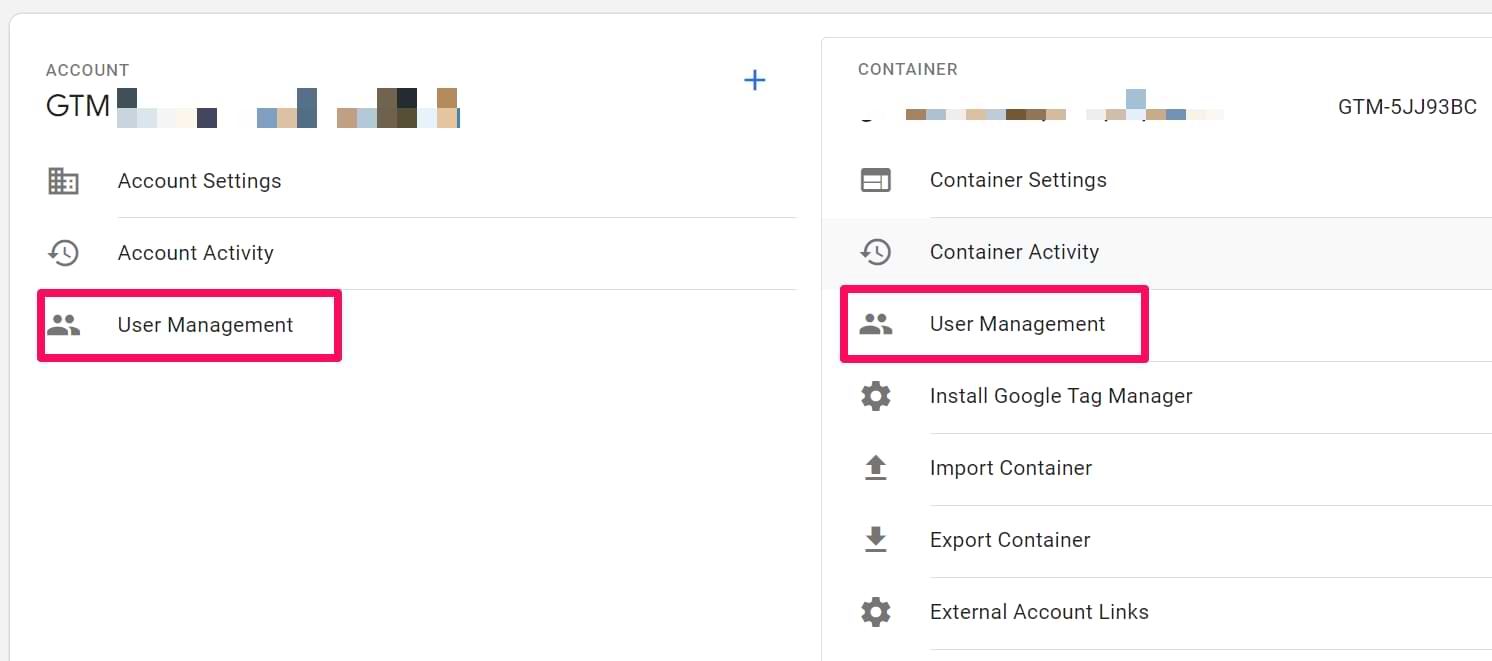Open Account Activity

pyautogui.click(x=195, y=253)
